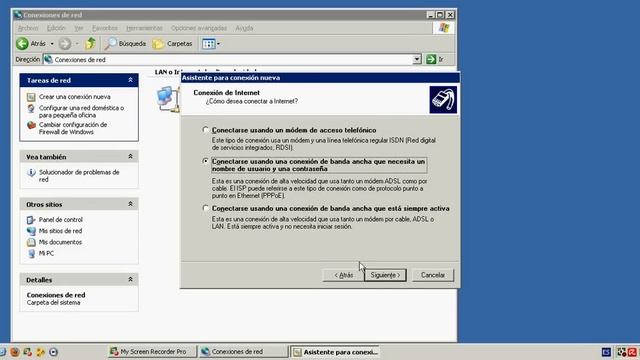The width and height of the screenshot is (640, 360).
Task: Click the Mis sitios de red icon
Action: click(x=31, y=231)
